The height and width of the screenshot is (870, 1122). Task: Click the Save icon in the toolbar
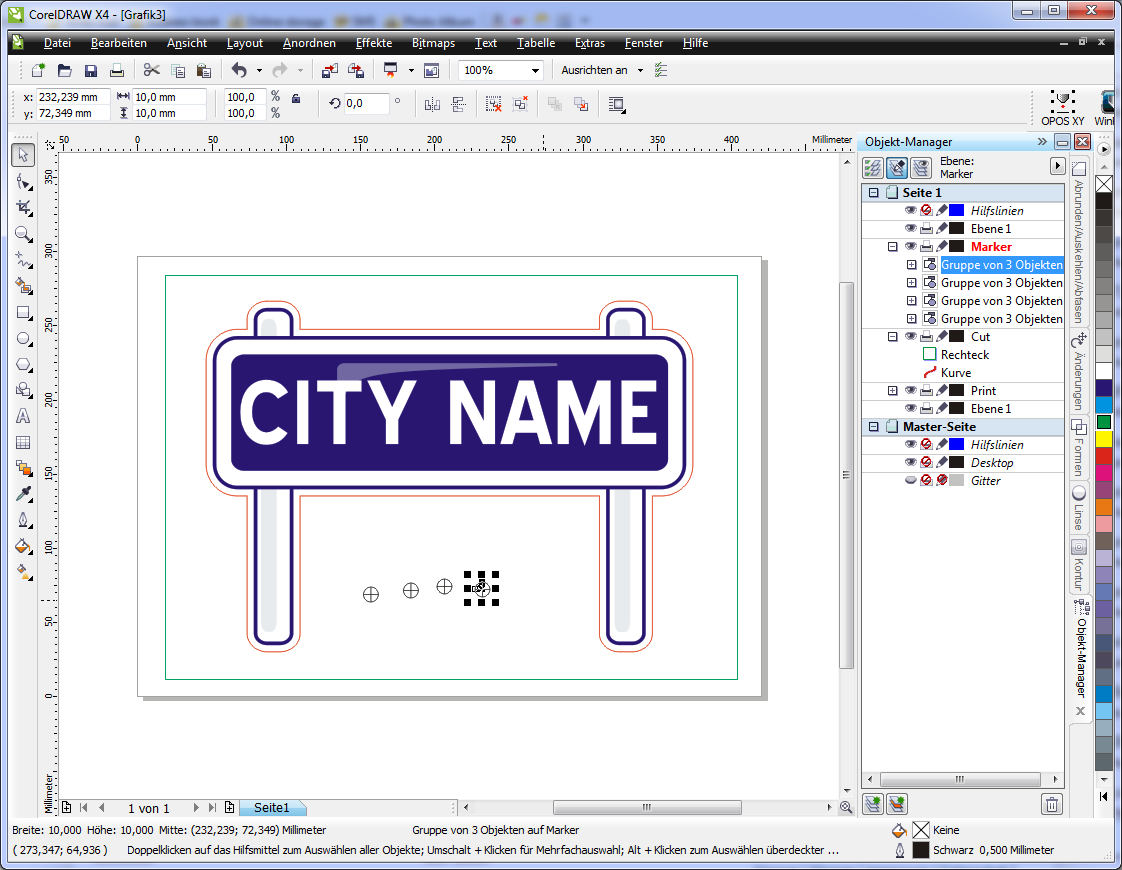pos(91,71)
